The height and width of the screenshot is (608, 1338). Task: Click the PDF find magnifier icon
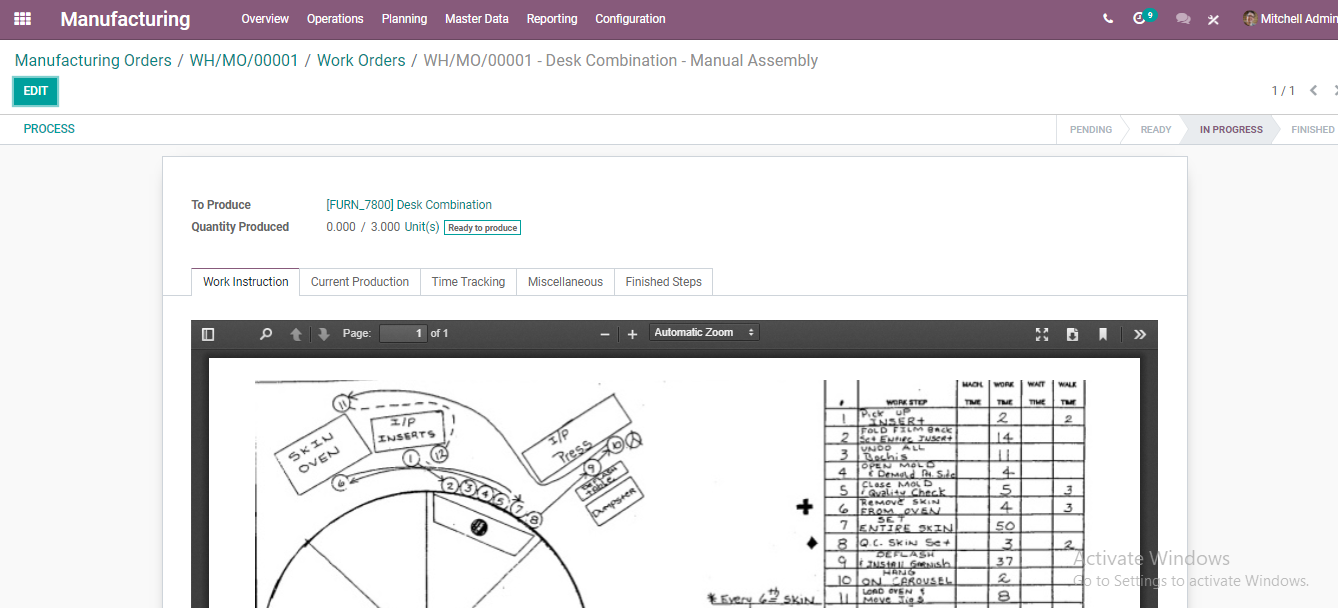pos(266,334)
